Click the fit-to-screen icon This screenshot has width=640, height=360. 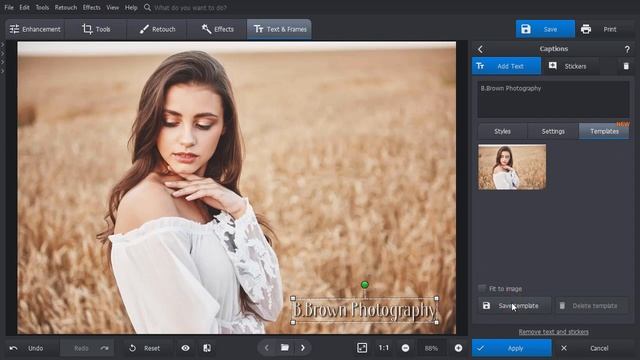coord(362,348)
